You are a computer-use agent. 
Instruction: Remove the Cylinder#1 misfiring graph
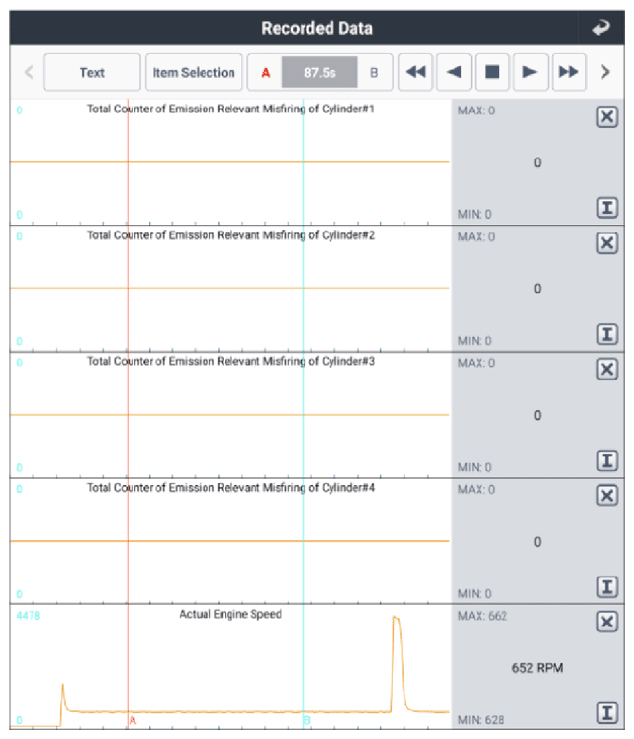(607, 116)
